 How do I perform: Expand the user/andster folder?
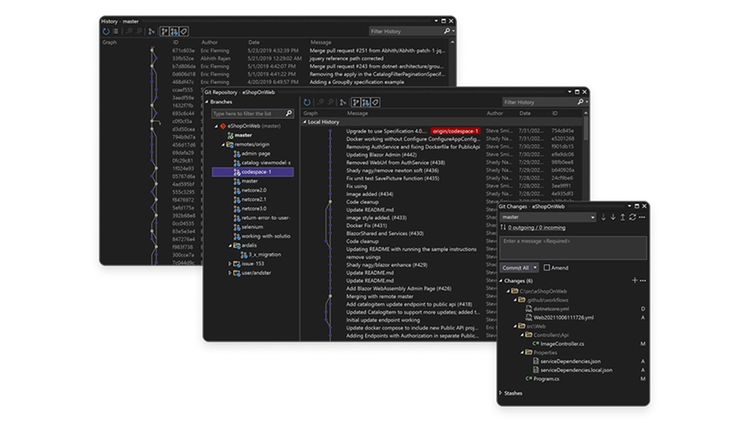pos(230,273)
